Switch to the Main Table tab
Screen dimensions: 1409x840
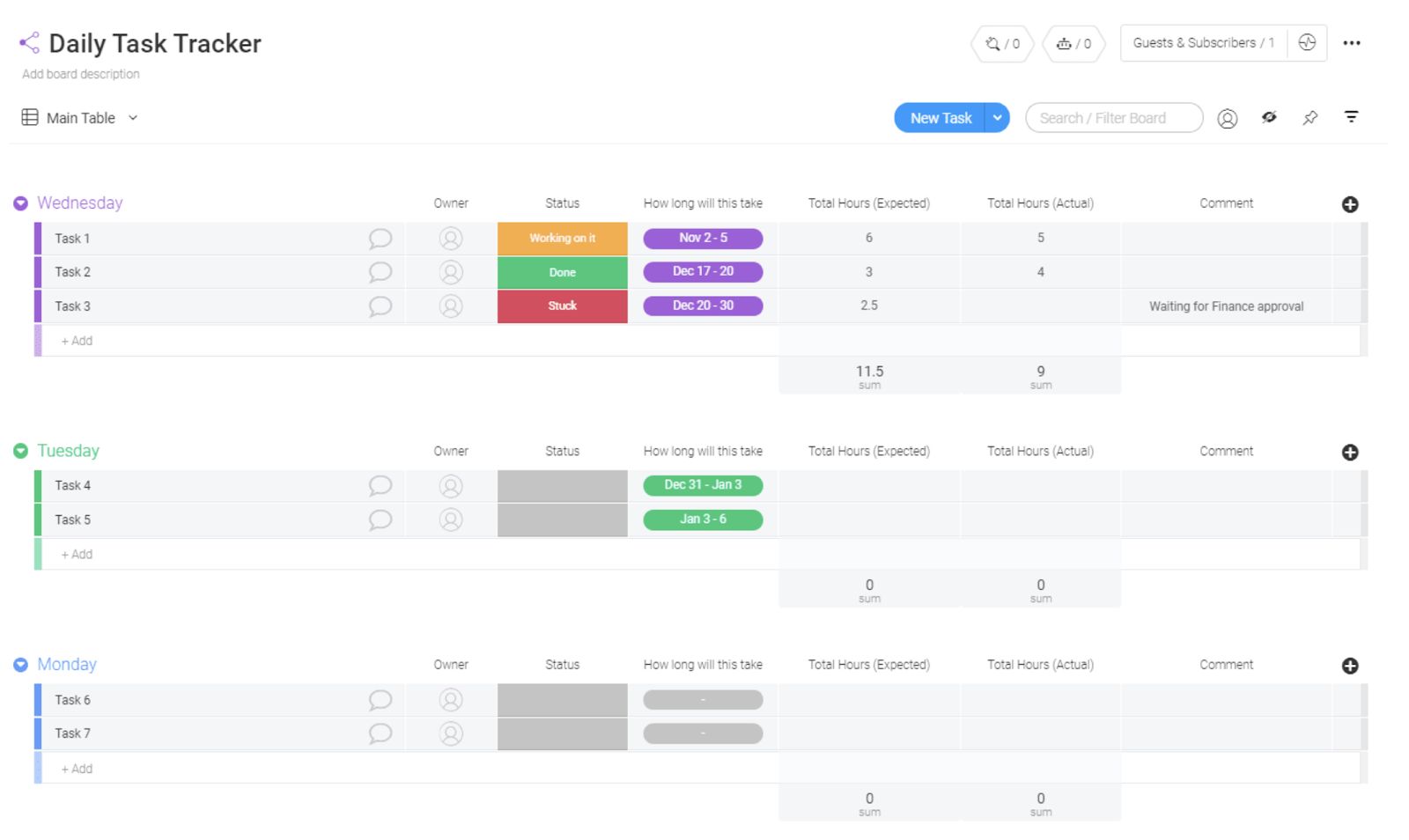click(x=80, y=117)
